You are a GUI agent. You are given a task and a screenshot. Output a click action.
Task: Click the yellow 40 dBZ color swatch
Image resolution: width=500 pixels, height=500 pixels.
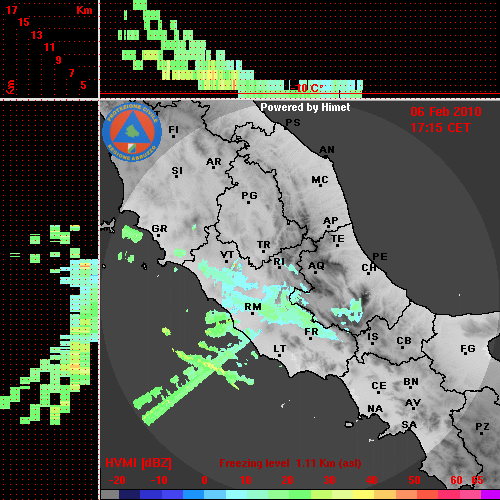(x=364, y=495)
